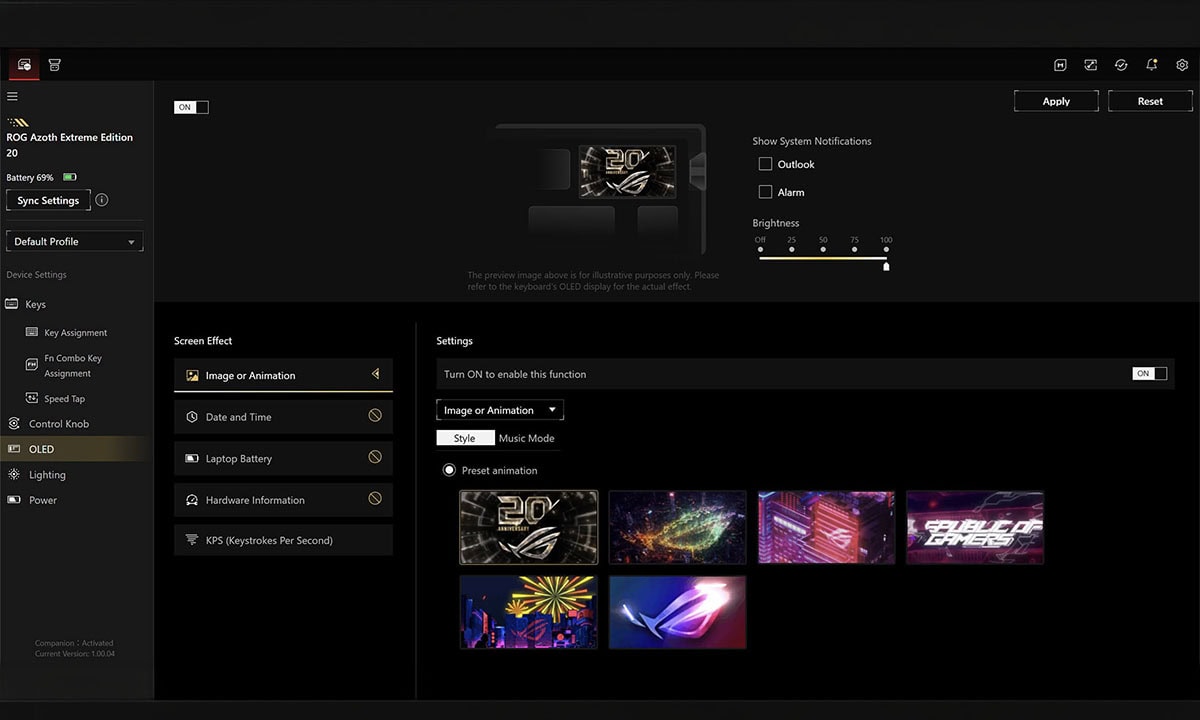Click the Hardware Information gauge icon
The image size is (1200, 720).
pos(192,500)
